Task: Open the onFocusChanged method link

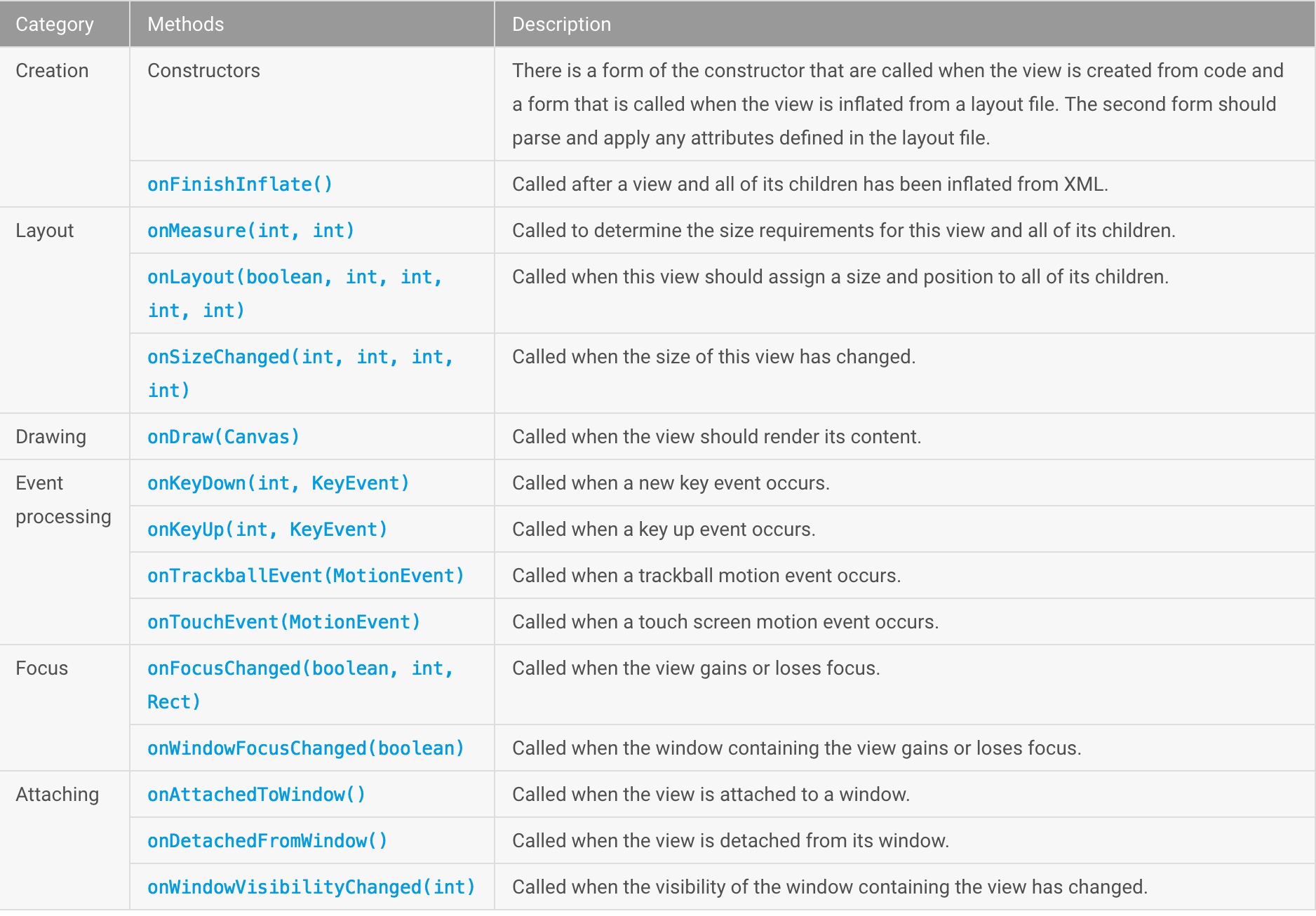Action: point(300,669)
